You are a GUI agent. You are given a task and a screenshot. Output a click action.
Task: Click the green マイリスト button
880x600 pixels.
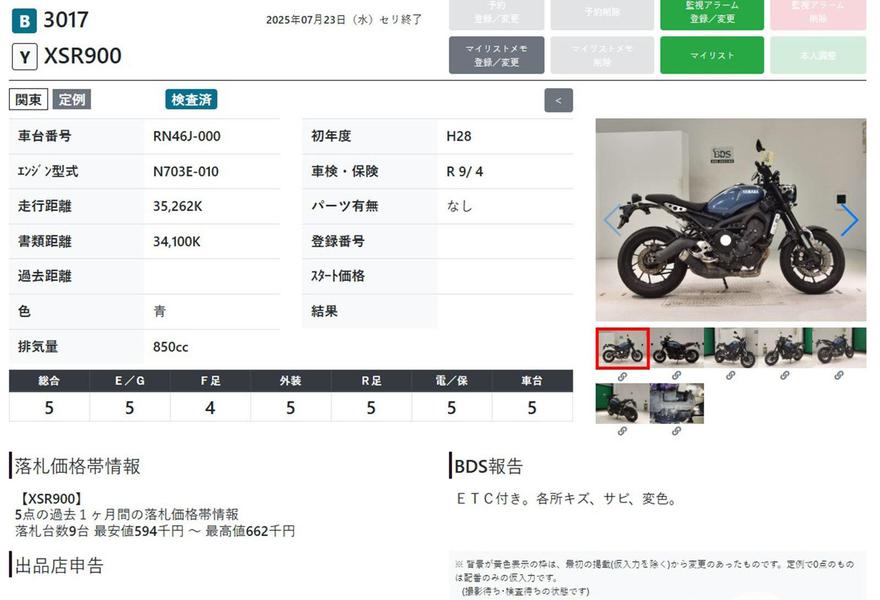712,56
